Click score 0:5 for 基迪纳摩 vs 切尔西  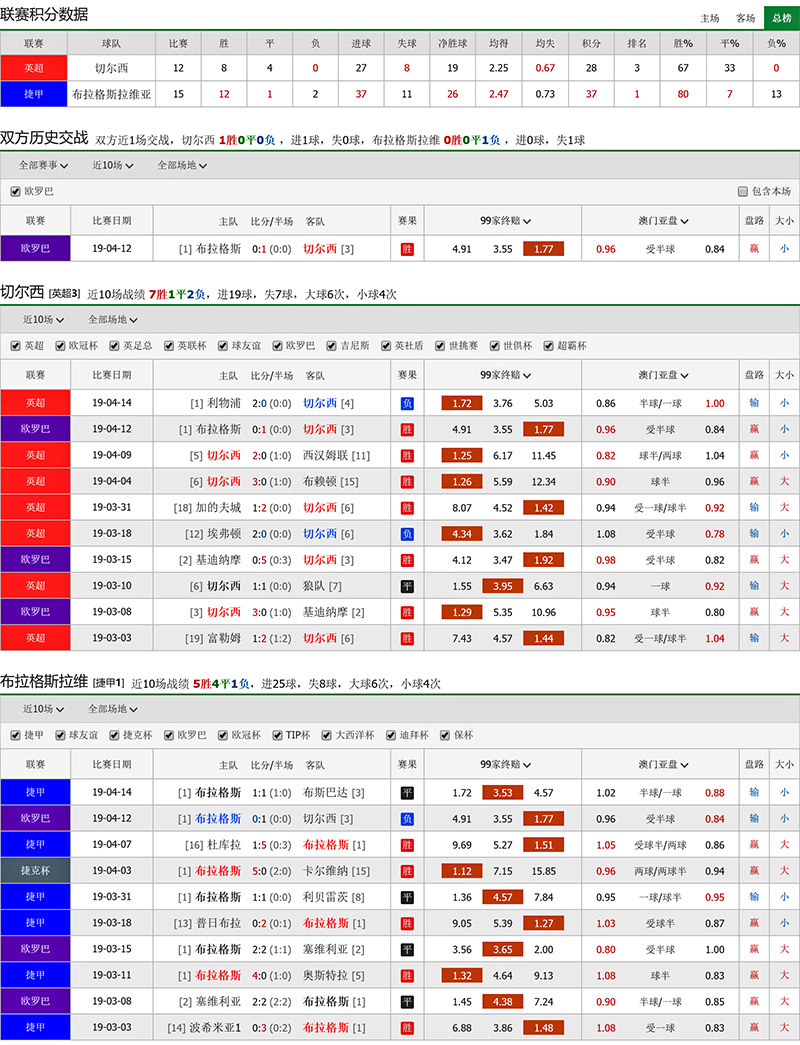(259, 560)
